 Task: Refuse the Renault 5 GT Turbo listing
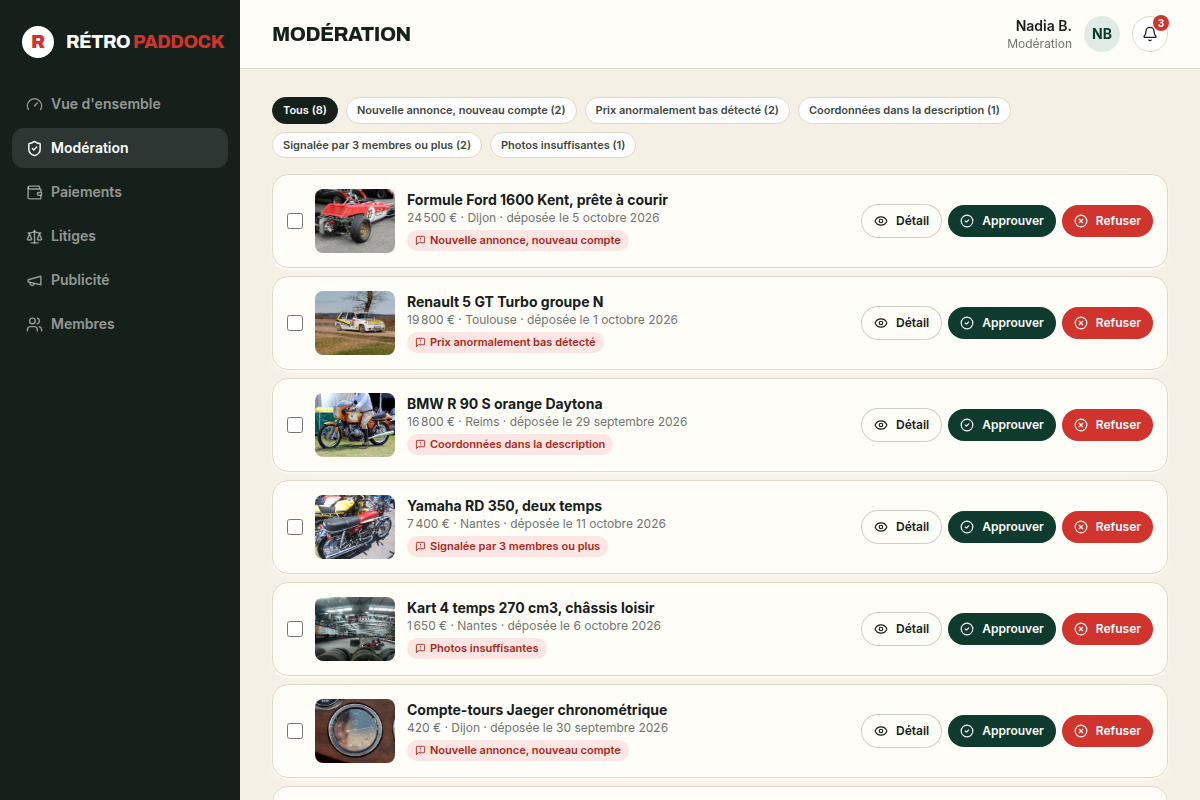pos(1107,323)
